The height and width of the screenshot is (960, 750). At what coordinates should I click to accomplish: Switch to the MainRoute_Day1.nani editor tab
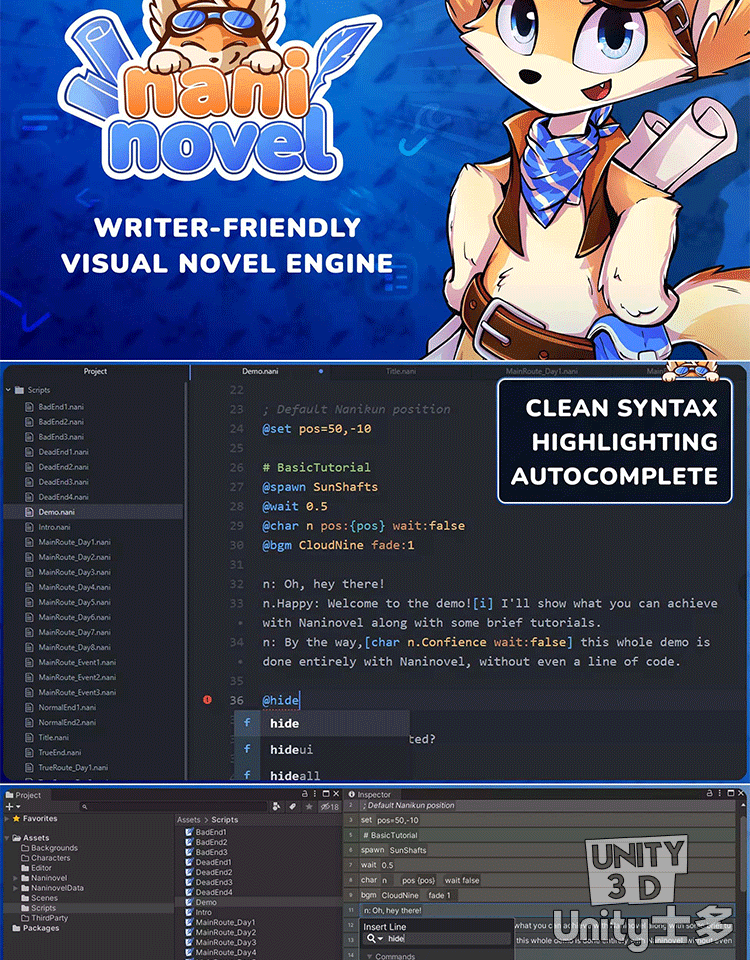point(541,371)
